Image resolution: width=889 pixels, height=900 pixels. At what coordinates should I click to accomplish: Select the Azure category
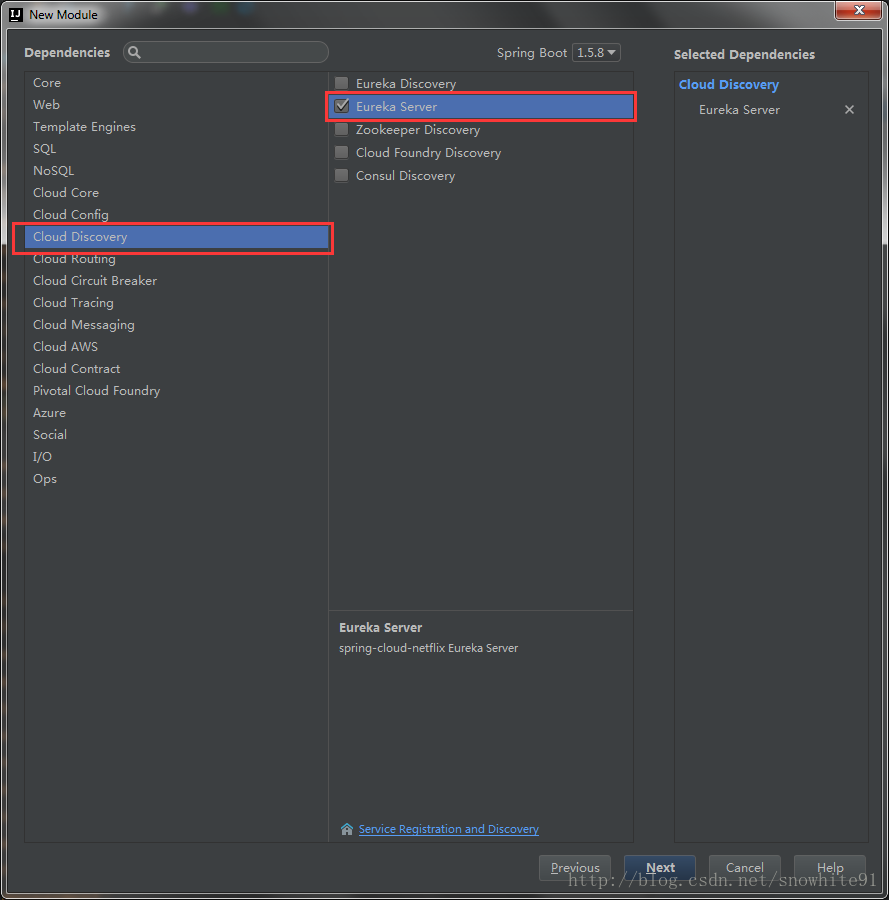[176, 412]
